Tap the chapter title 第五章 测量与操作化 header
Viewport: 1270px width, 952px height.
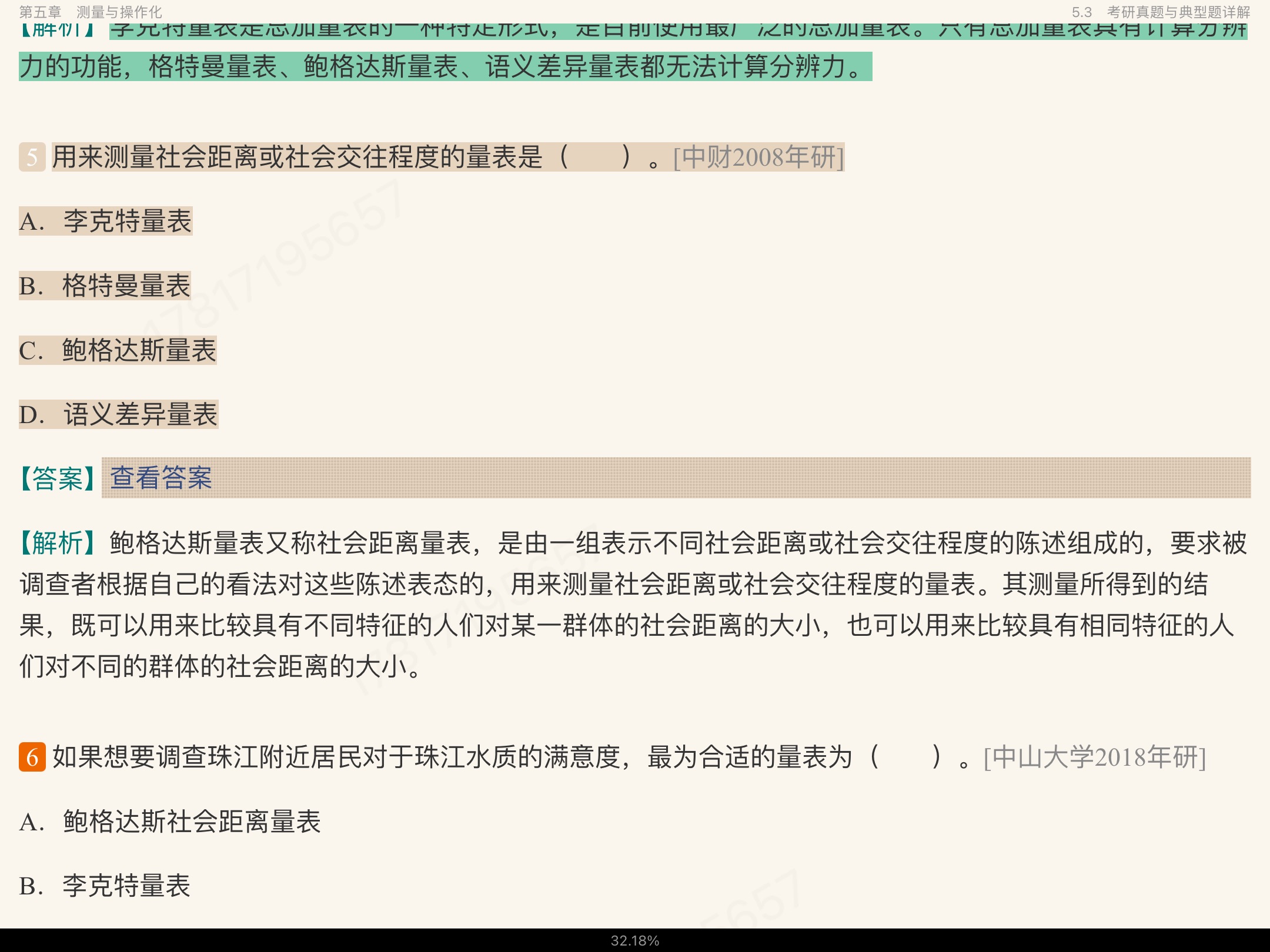click(x=91, y=12)
